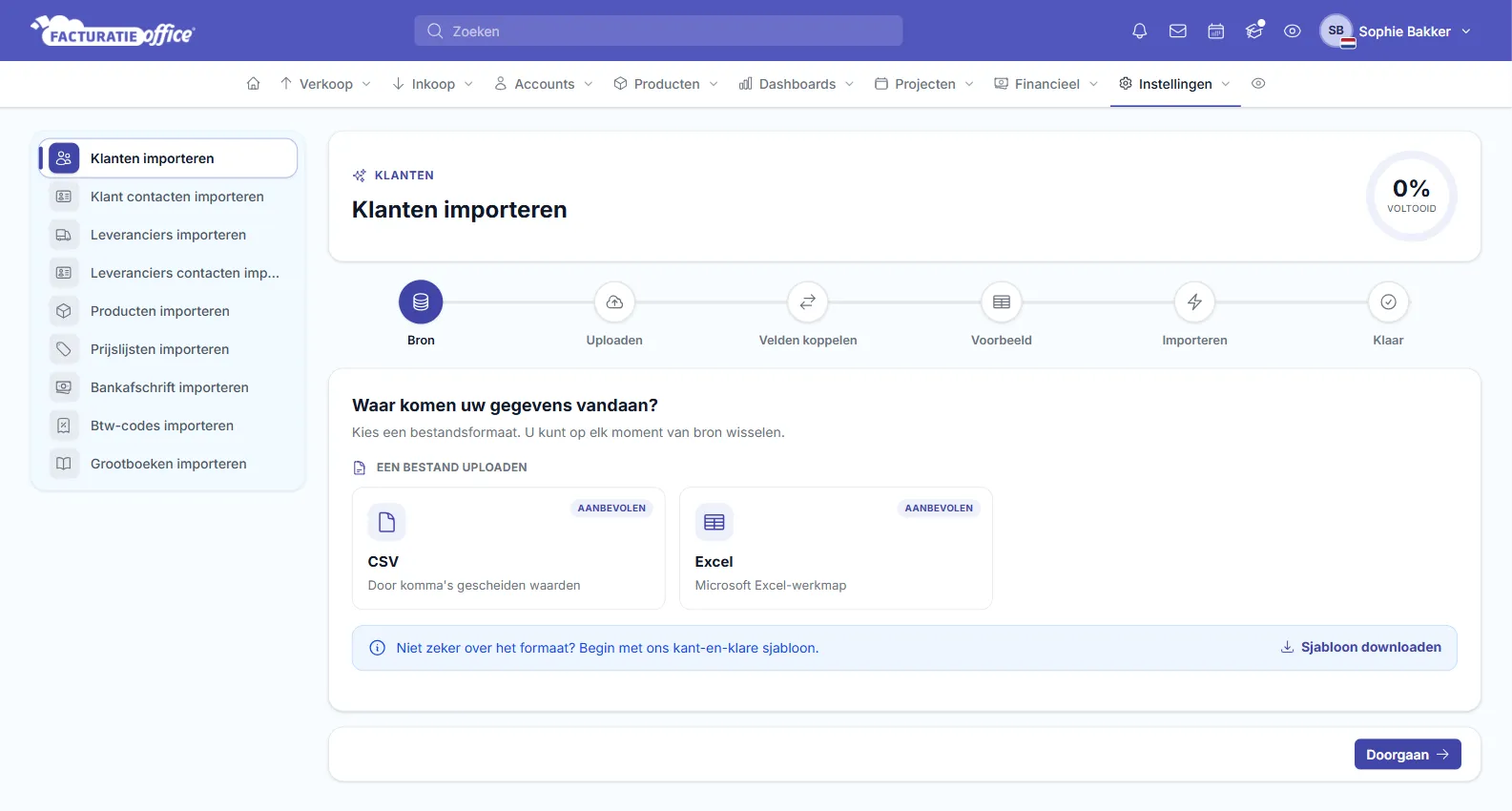The height and width of the screenshot is (811, 1512).
Task: Toggle the eye icon in top header
Action: [x=1293, y=31]
